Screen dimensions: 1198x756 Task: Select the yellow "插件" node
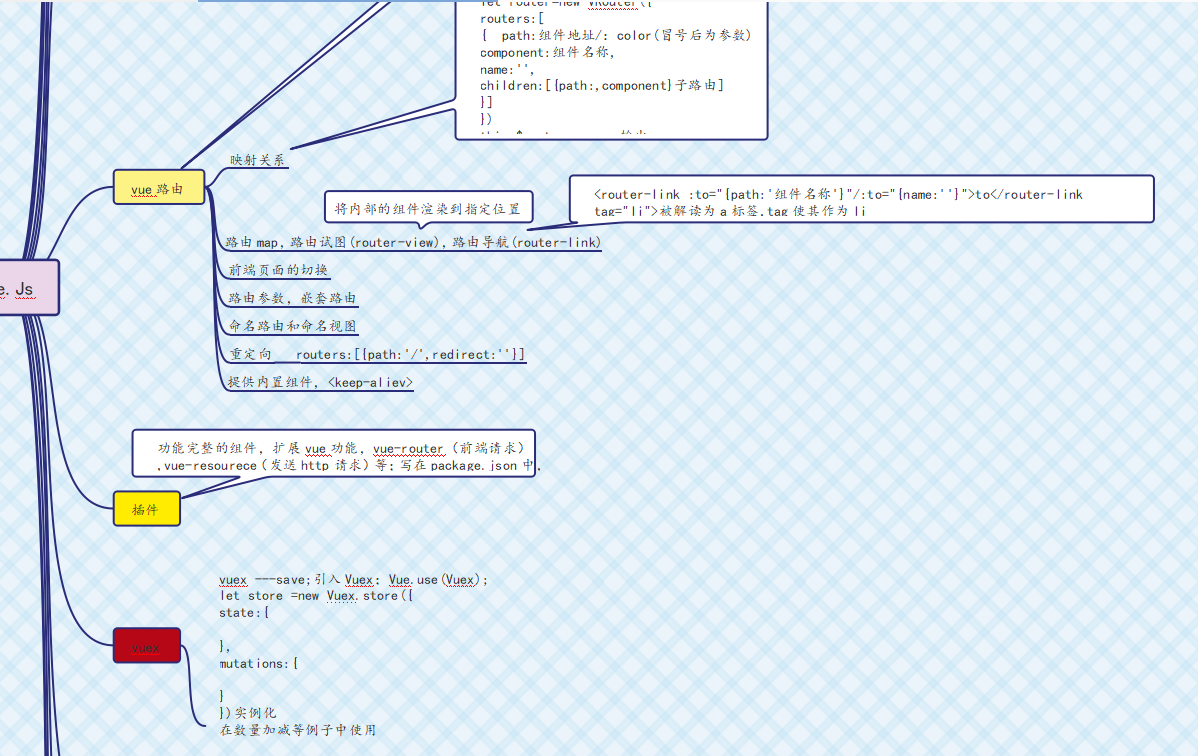tap(147, 509)
